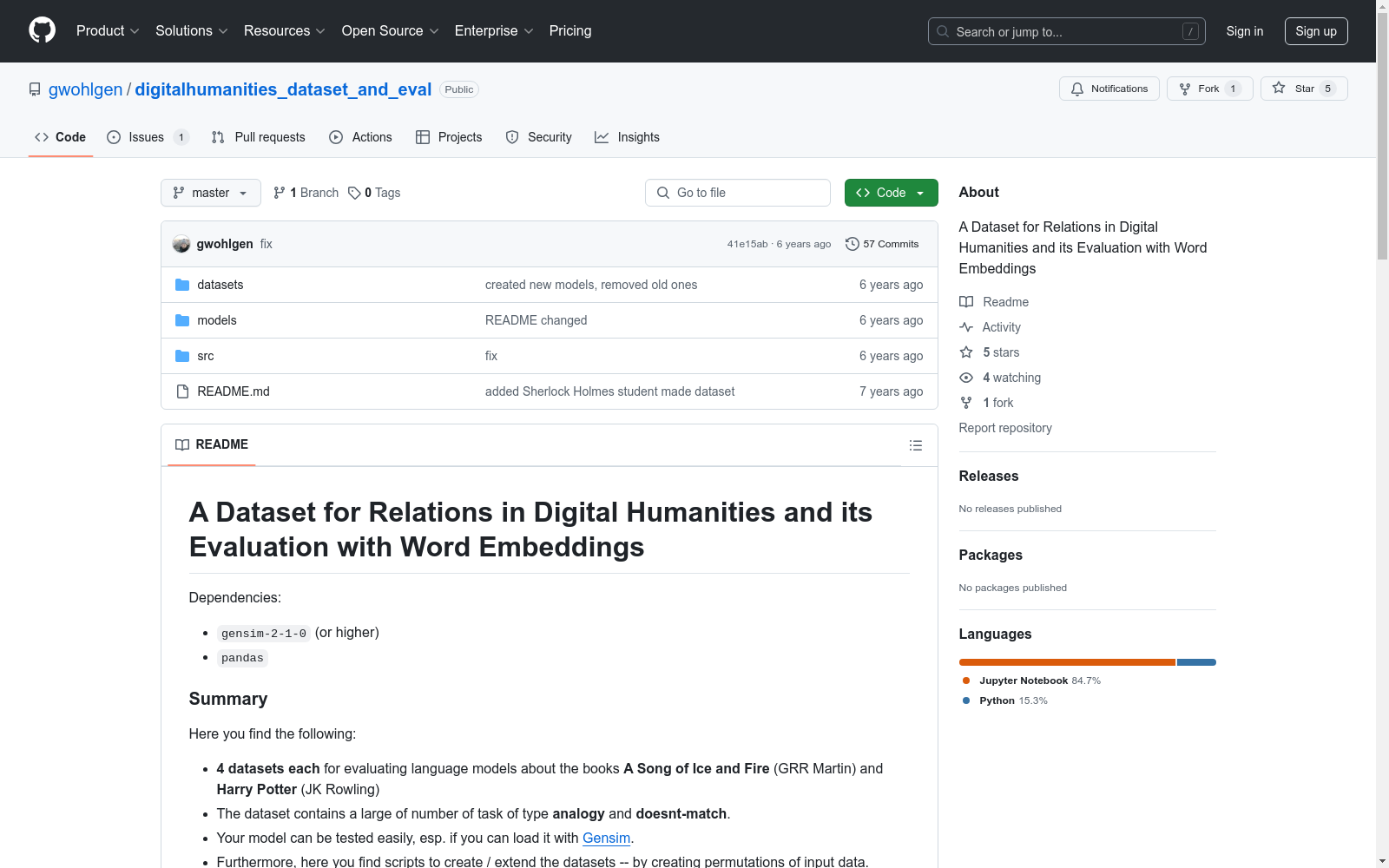Click the fork icon beside 1 fork
This screenshot has width=1389, height=868.
(x=966, y=403)
